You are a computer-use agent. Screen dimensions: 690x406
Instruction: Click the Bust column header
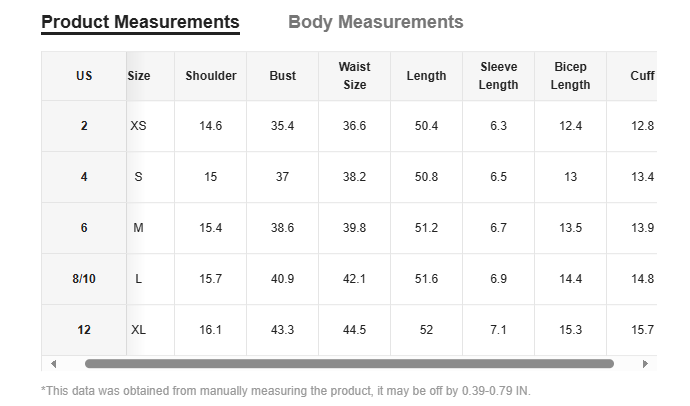click(x=283, y=76)
